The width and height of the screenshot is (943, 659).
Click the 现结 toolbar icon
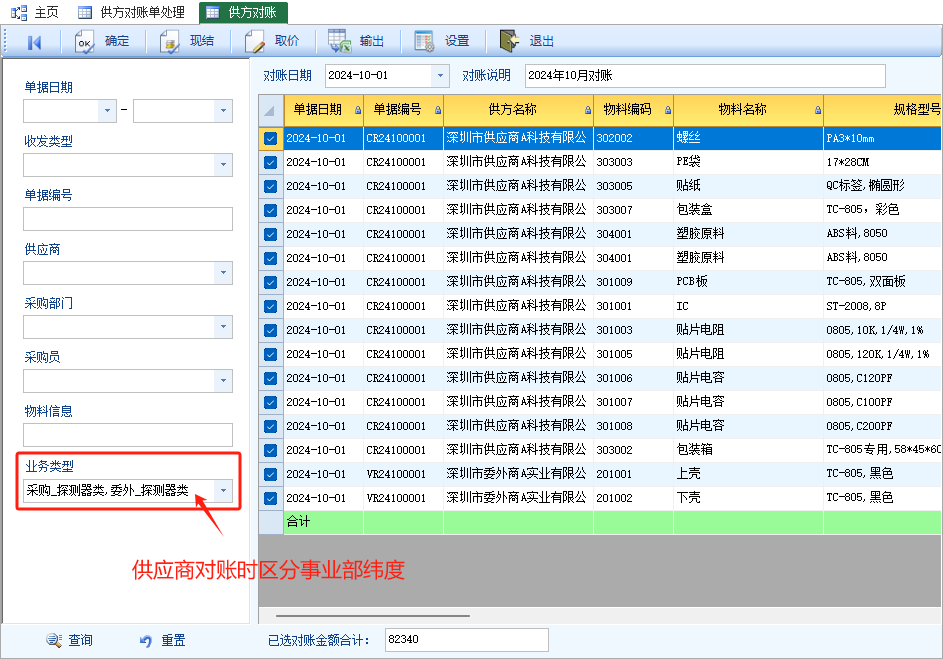point(170,42)
